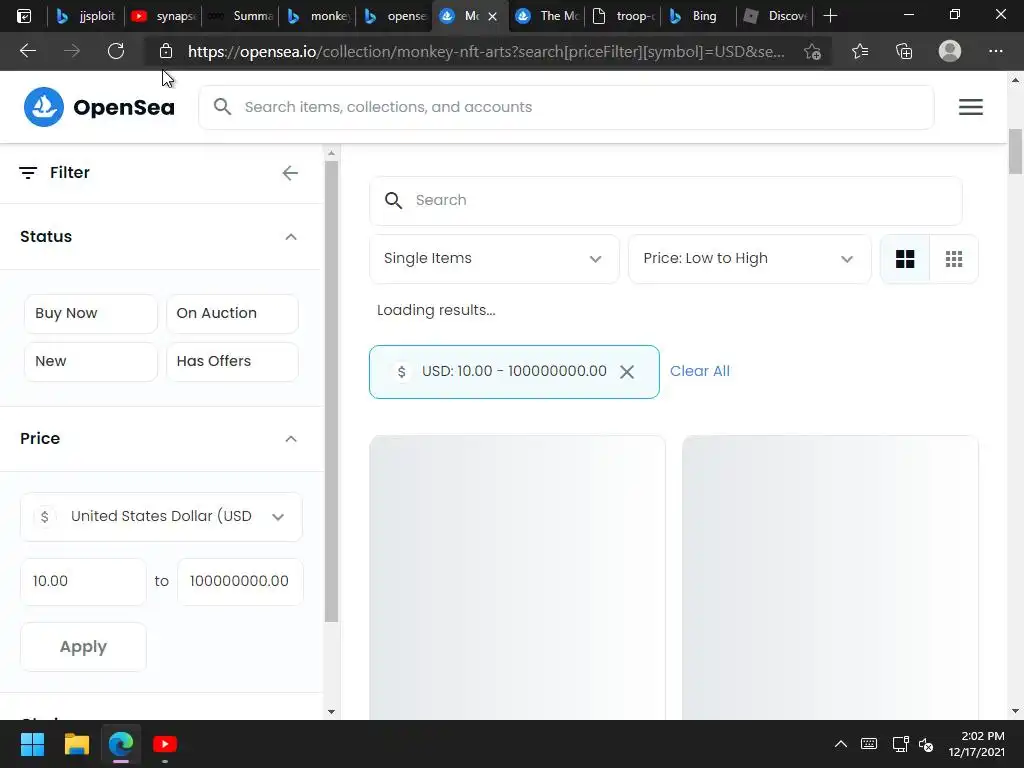Toggle the New status filter

point(91,361)
